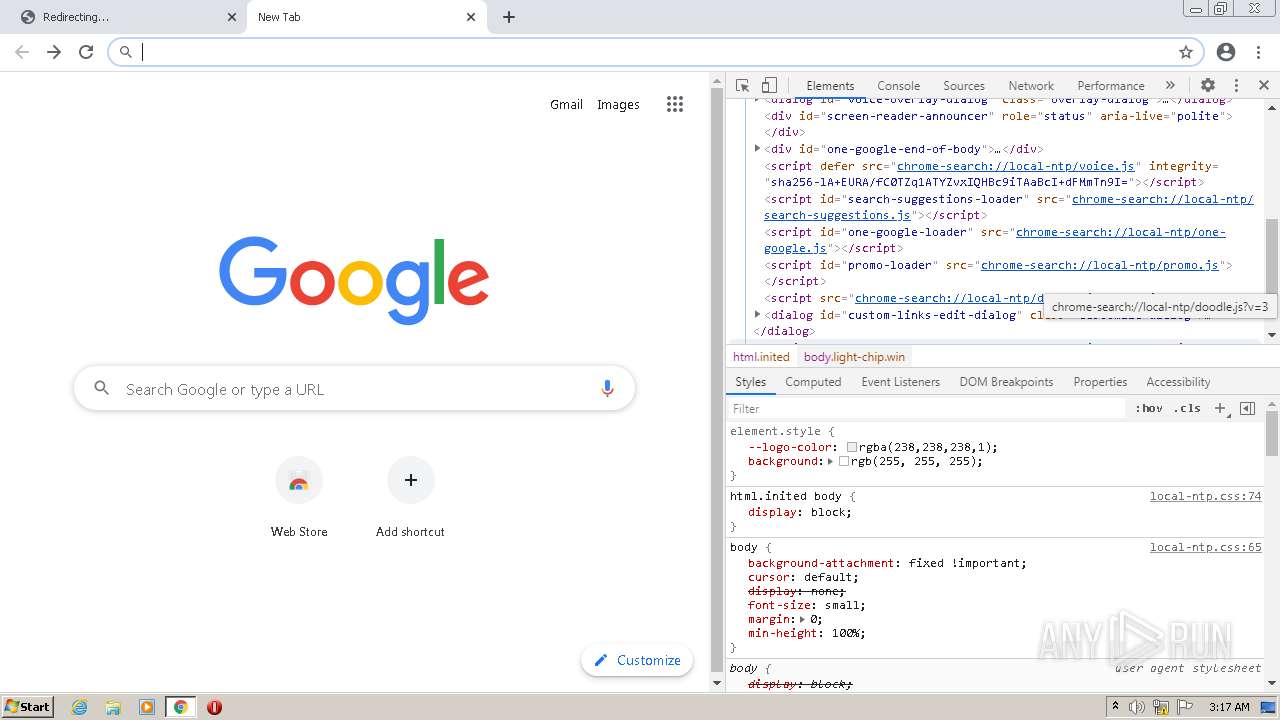Screen dimensions: 1280x720
Task: Switch to the Performance tab
Action: pyautogui.click(x=1111, y=86)
